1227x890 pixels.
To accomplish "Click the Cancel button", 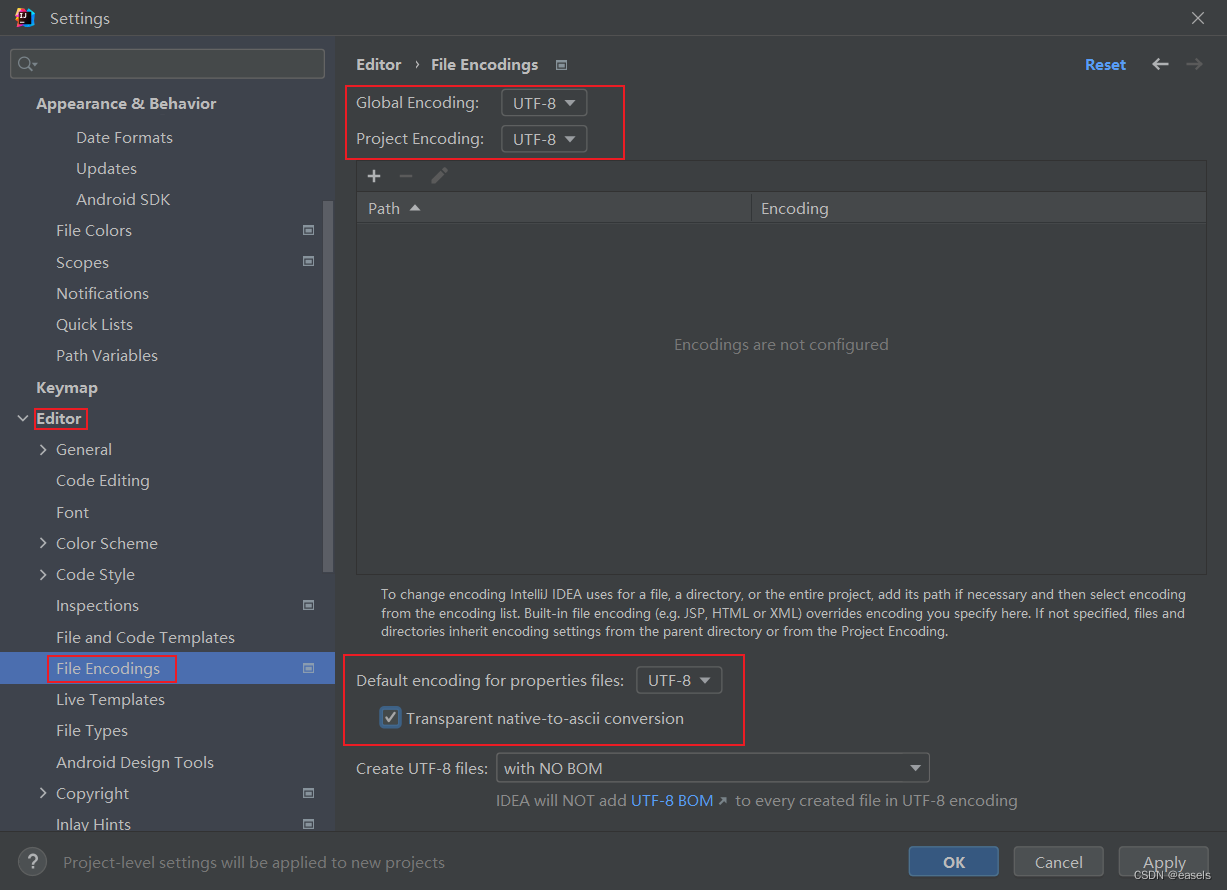I will (x=1059, y=862).
